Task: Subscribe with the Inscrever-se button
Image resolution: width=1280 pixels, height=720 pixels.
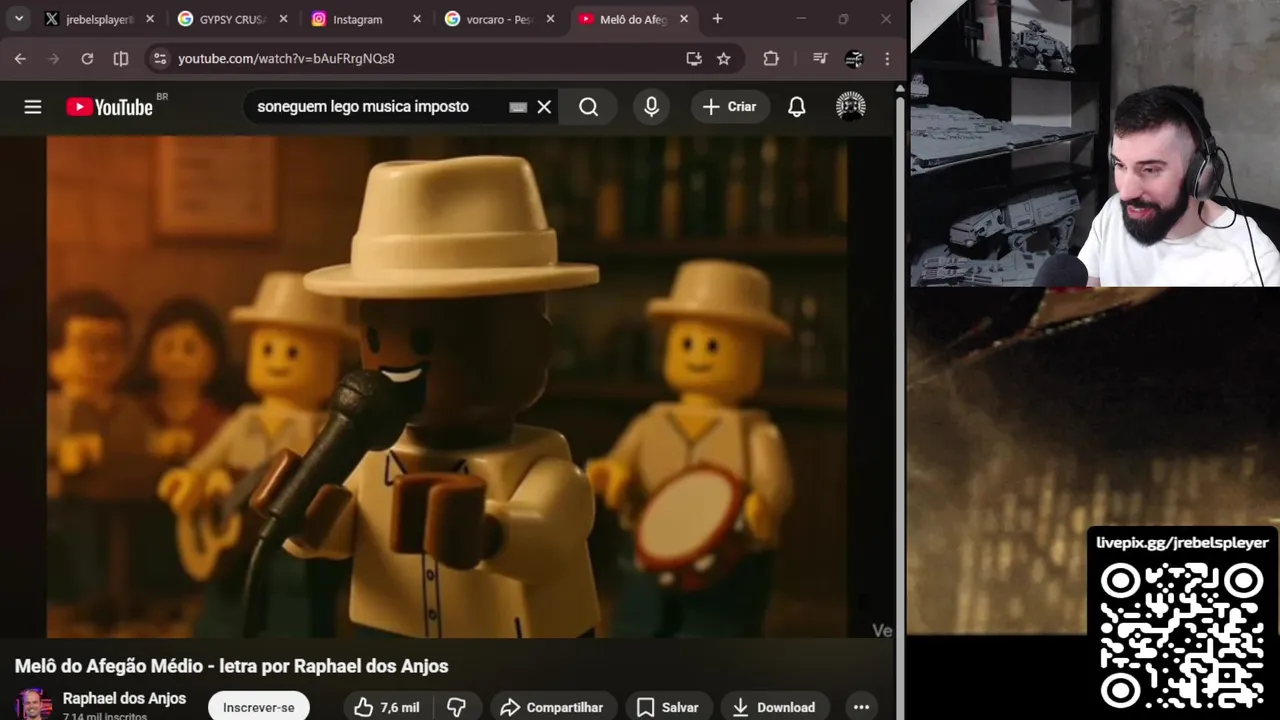Action: point(259,706)
